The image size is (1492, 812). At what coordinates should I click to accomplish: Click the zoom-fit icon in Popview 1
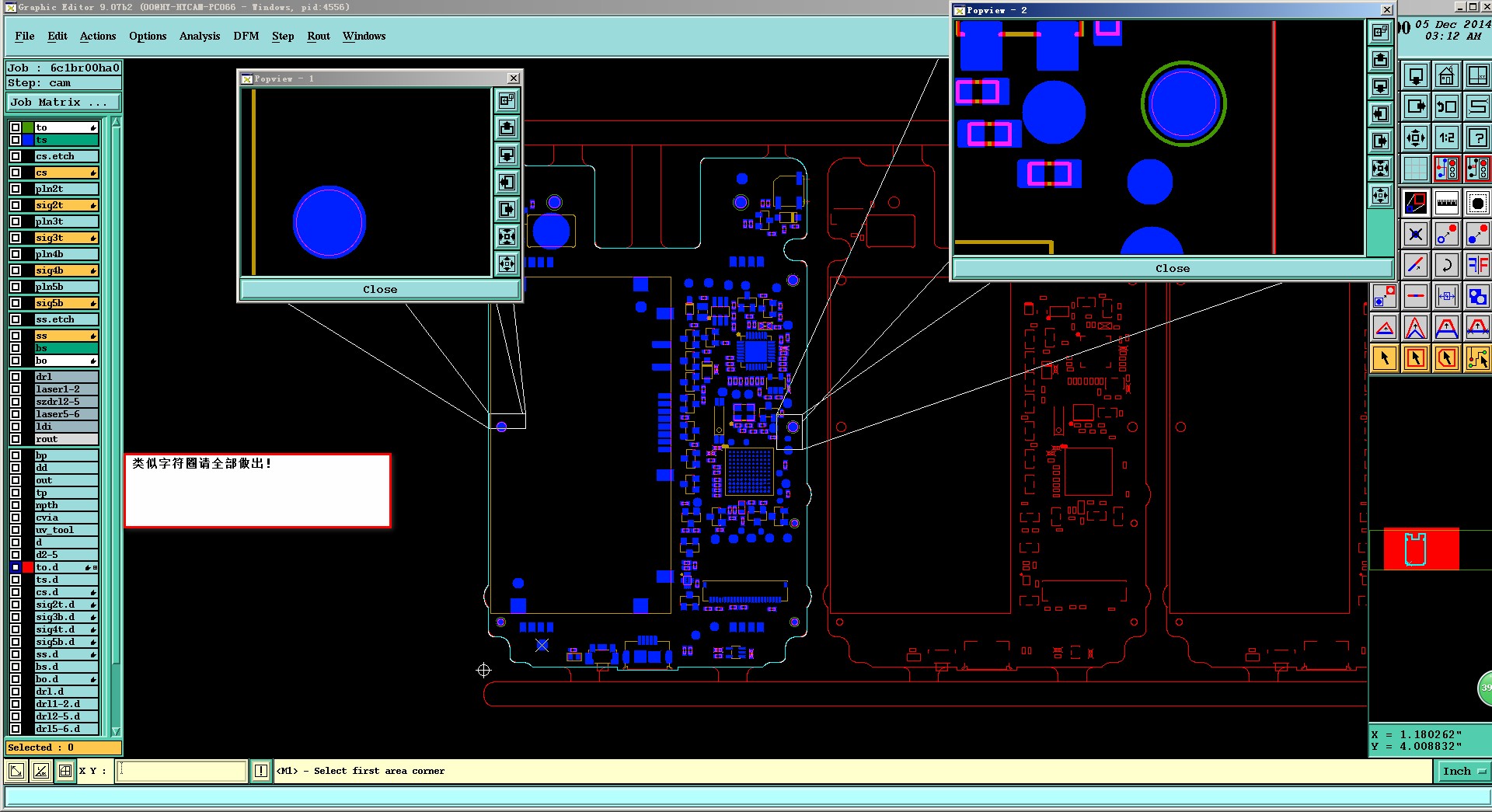[507, 236]
